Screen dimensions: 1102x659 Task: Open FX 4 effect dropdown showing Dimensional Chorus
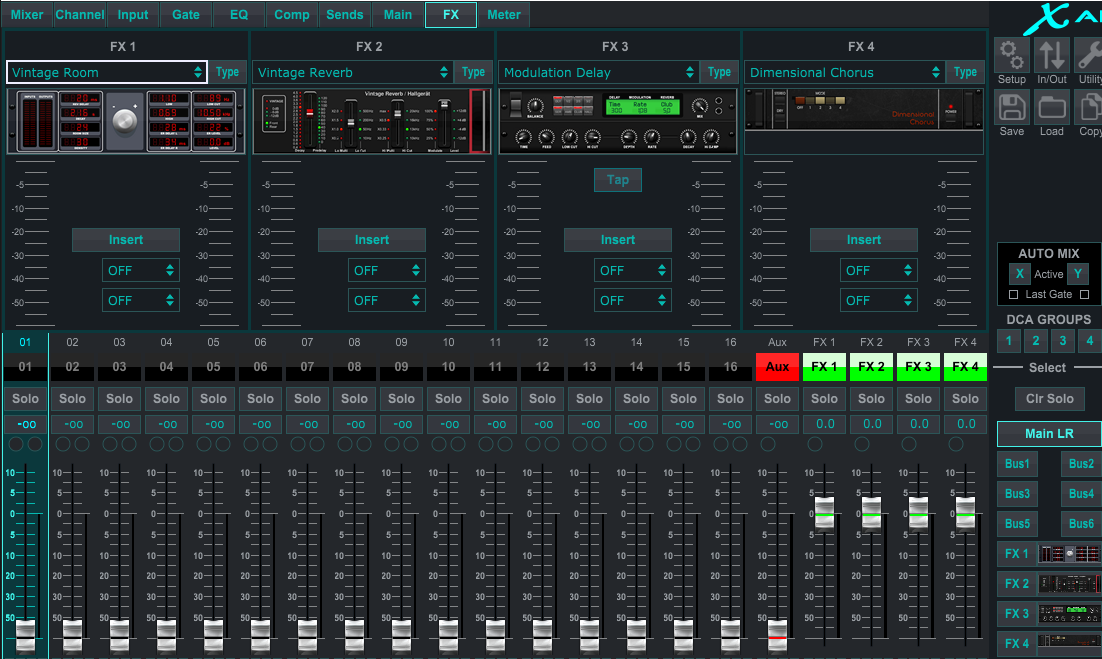[845, 72]
